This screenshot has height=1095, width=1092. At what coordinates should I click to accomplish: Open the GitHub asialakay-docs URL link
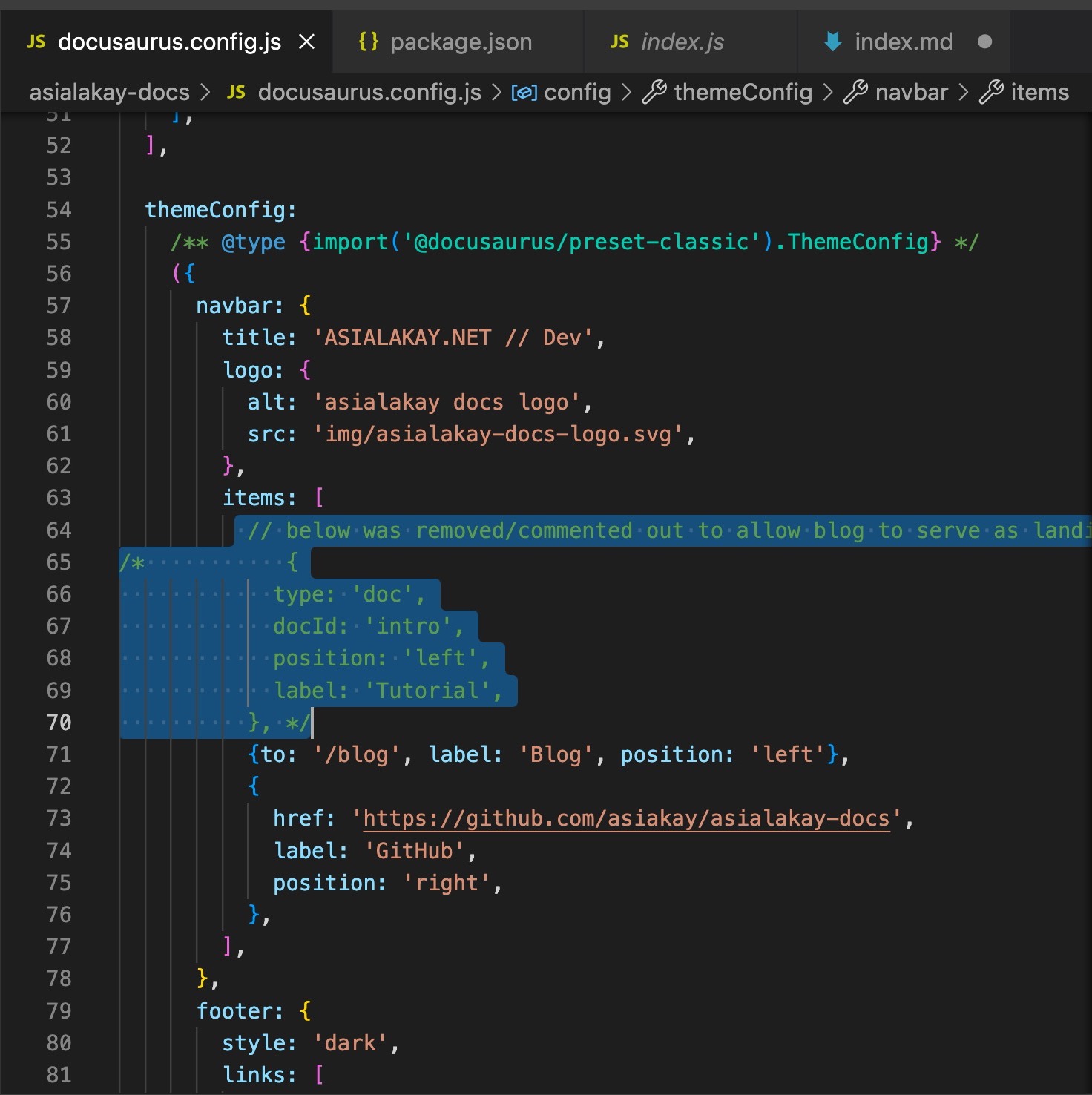coord(625,818)
